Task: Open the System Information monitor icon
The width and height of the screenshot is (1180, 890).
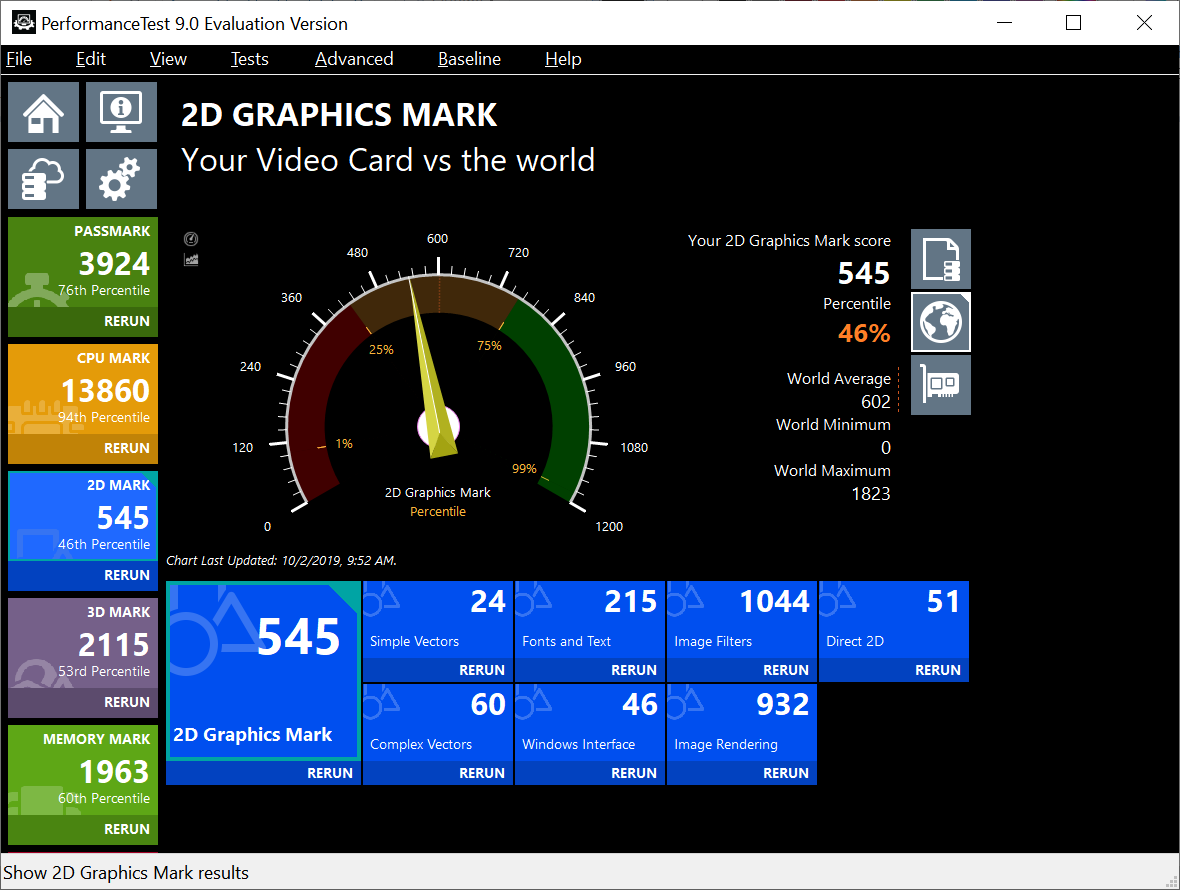Action: point(121,112)
